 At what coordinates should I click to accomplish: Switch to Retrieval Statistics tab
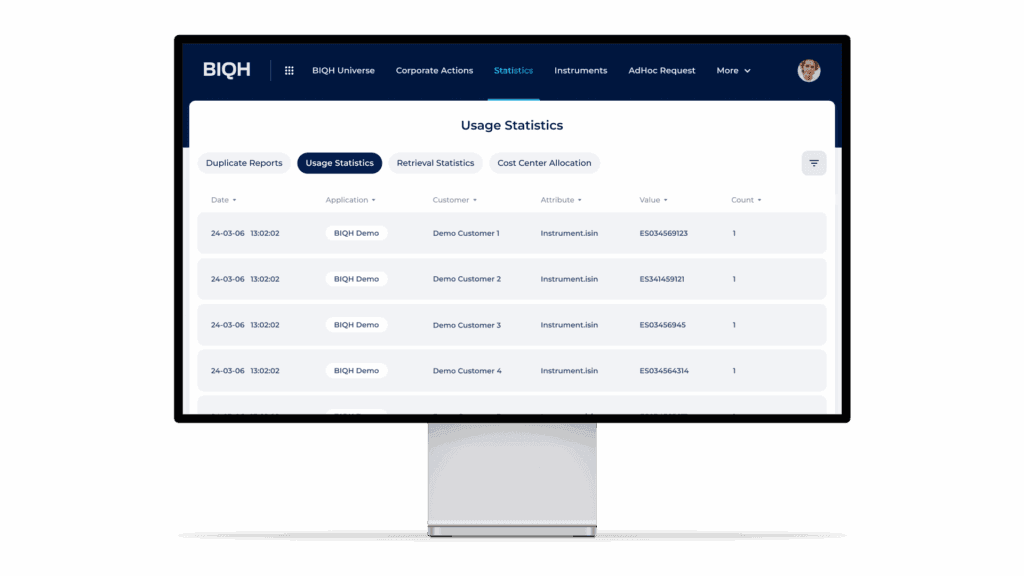435,163
